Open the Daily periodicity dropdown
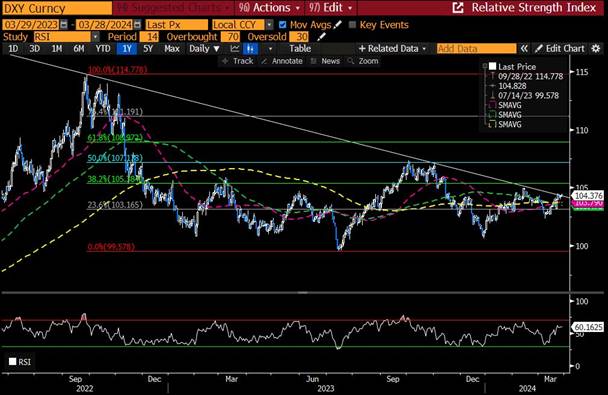The image size is (608, 395). [204, 48]
